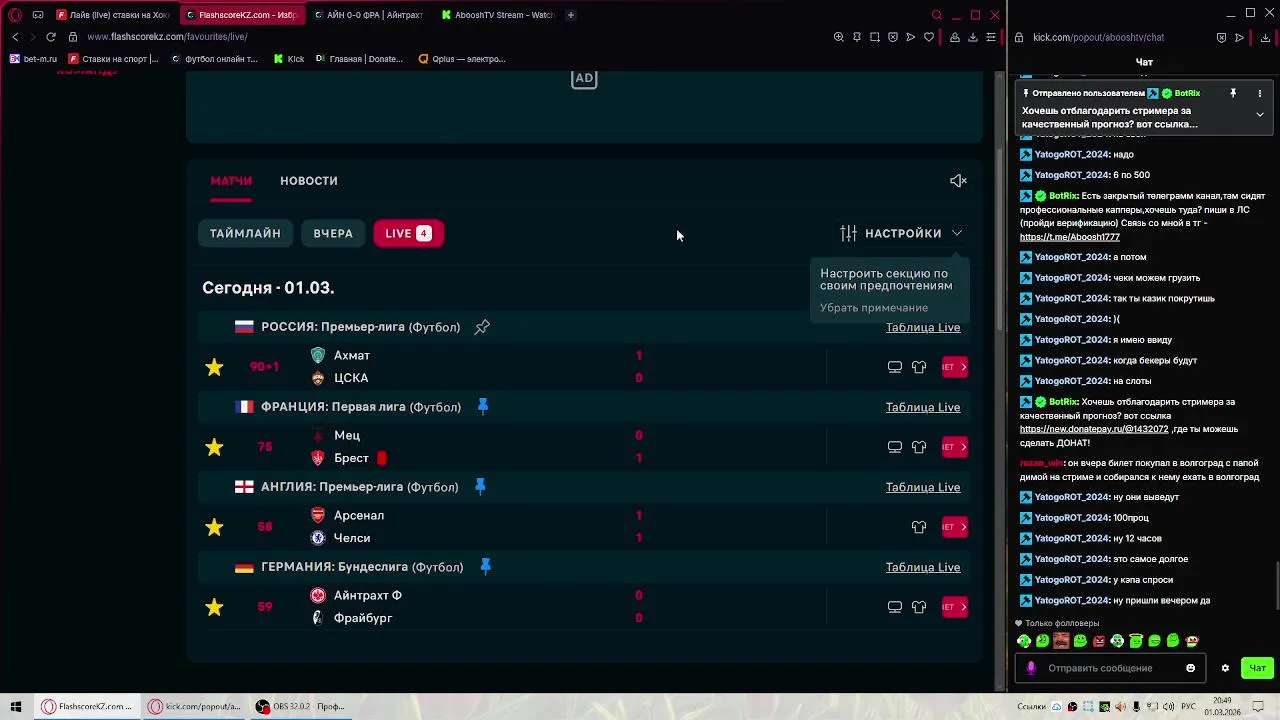Open a new browser tab

[571, 15]
